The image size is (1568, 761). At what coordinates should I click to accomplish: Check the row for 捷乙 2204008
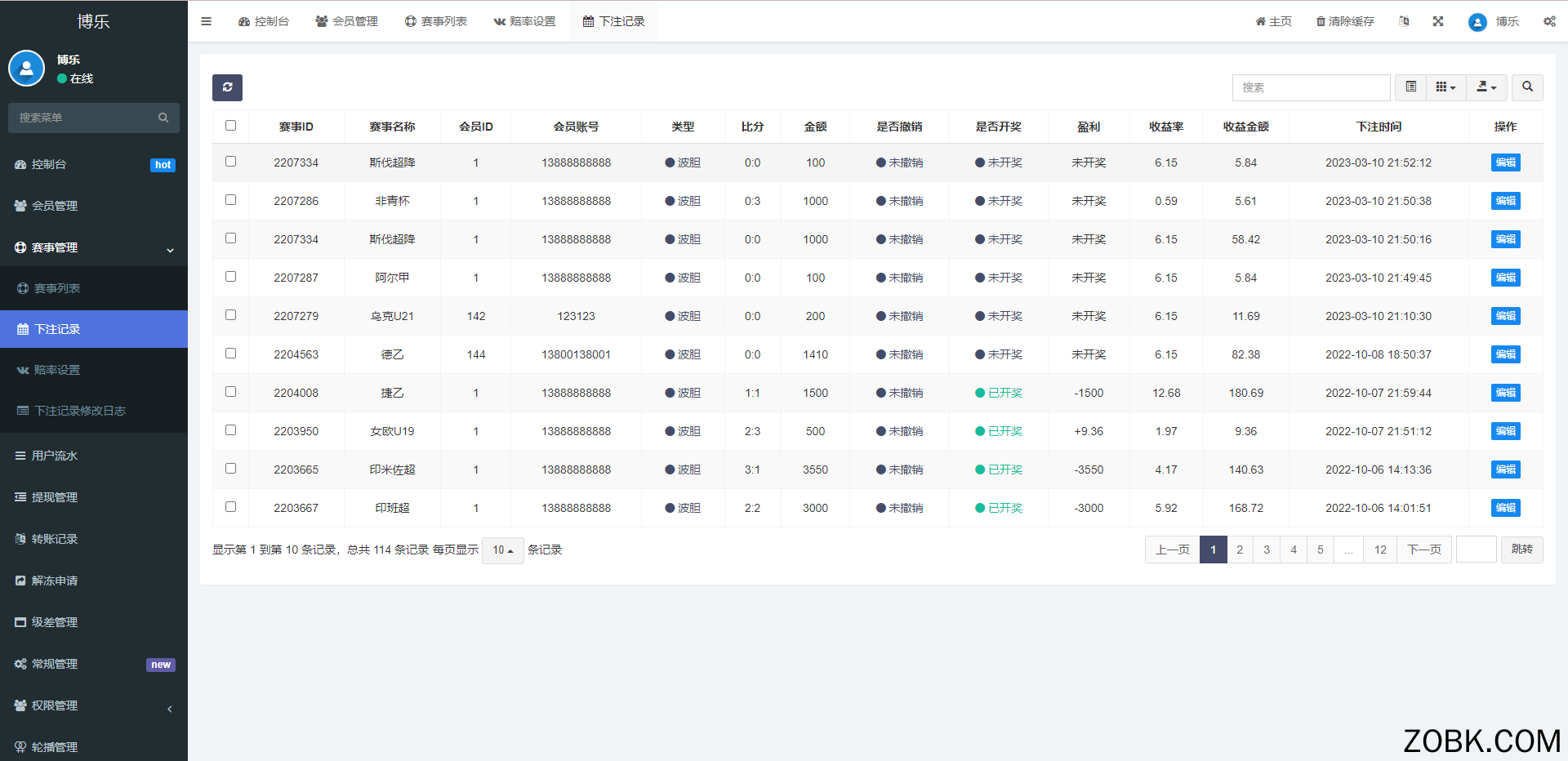230,392
